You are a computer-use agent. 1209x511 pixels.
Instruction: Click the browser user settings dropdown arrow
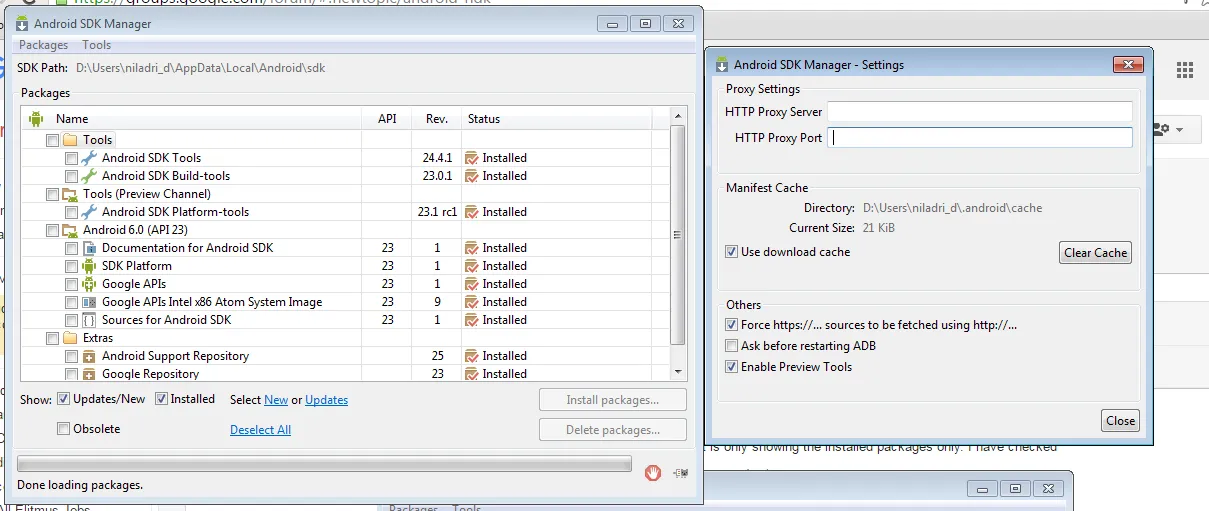pos(1180,130)
